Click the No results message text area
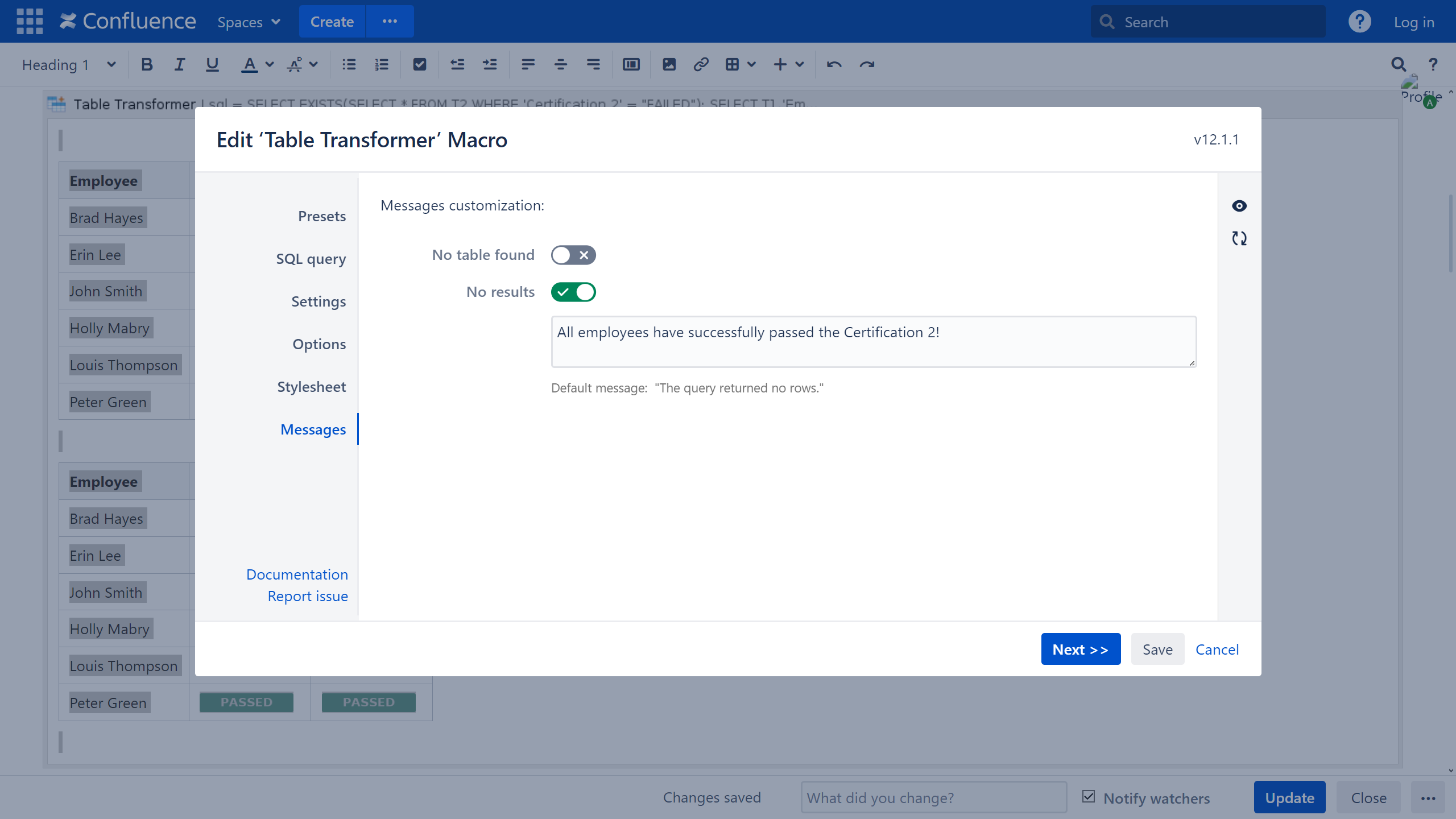Viewport: 1456px width, 819px height. tap(873, 342)
